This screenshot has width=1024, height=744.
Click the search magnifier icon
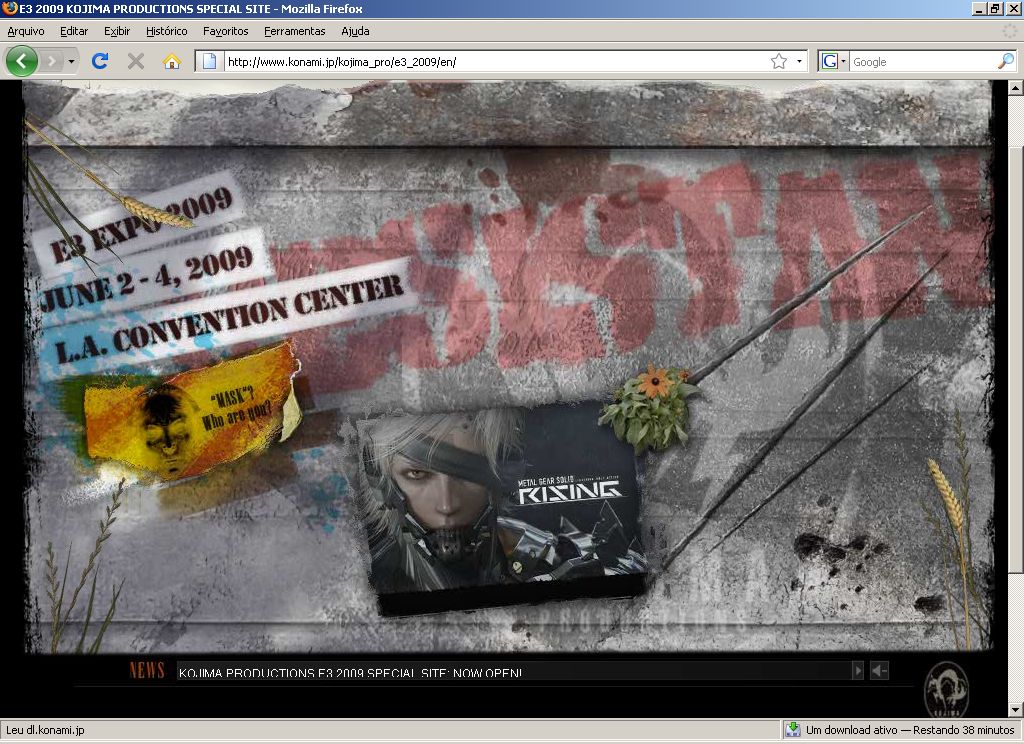point(1005,61)
